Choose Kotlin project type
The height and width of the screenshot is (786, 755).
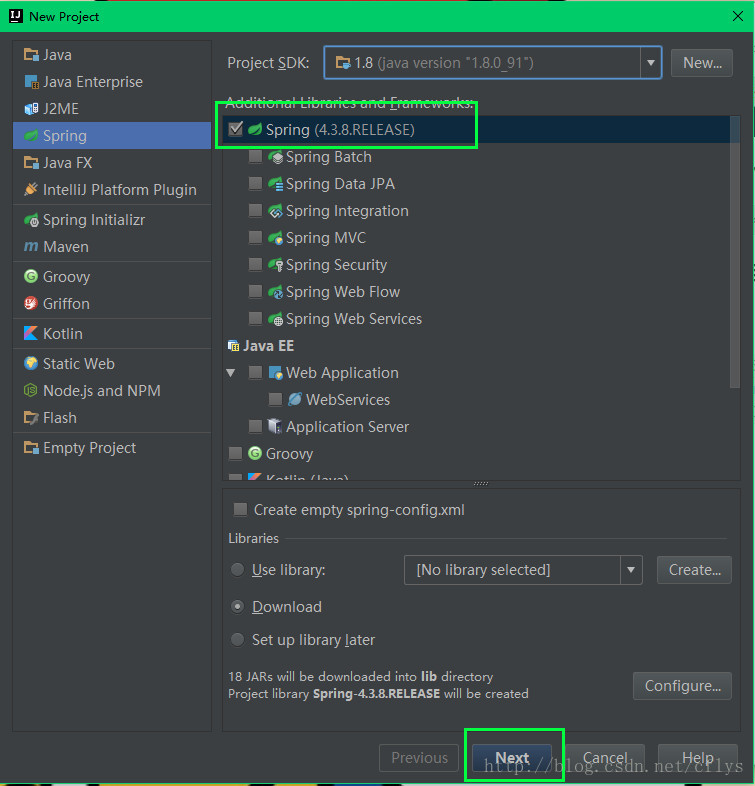click(x=112, y=333)
